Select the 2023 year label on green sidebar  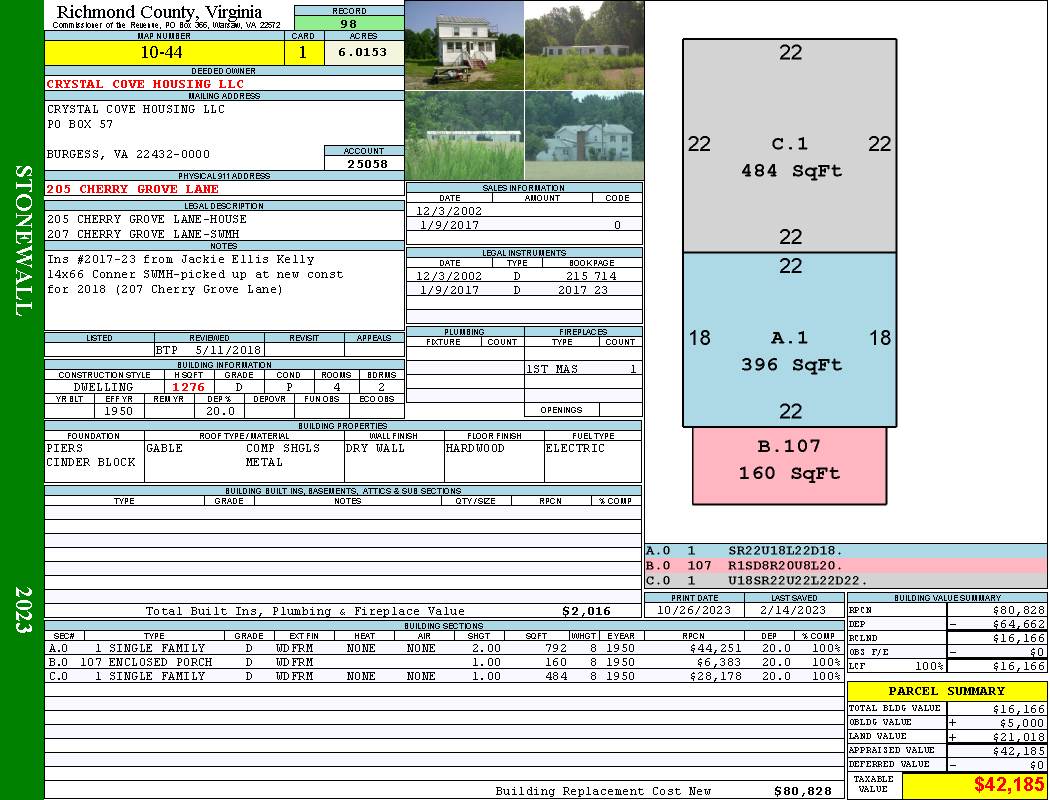point(23,609)
